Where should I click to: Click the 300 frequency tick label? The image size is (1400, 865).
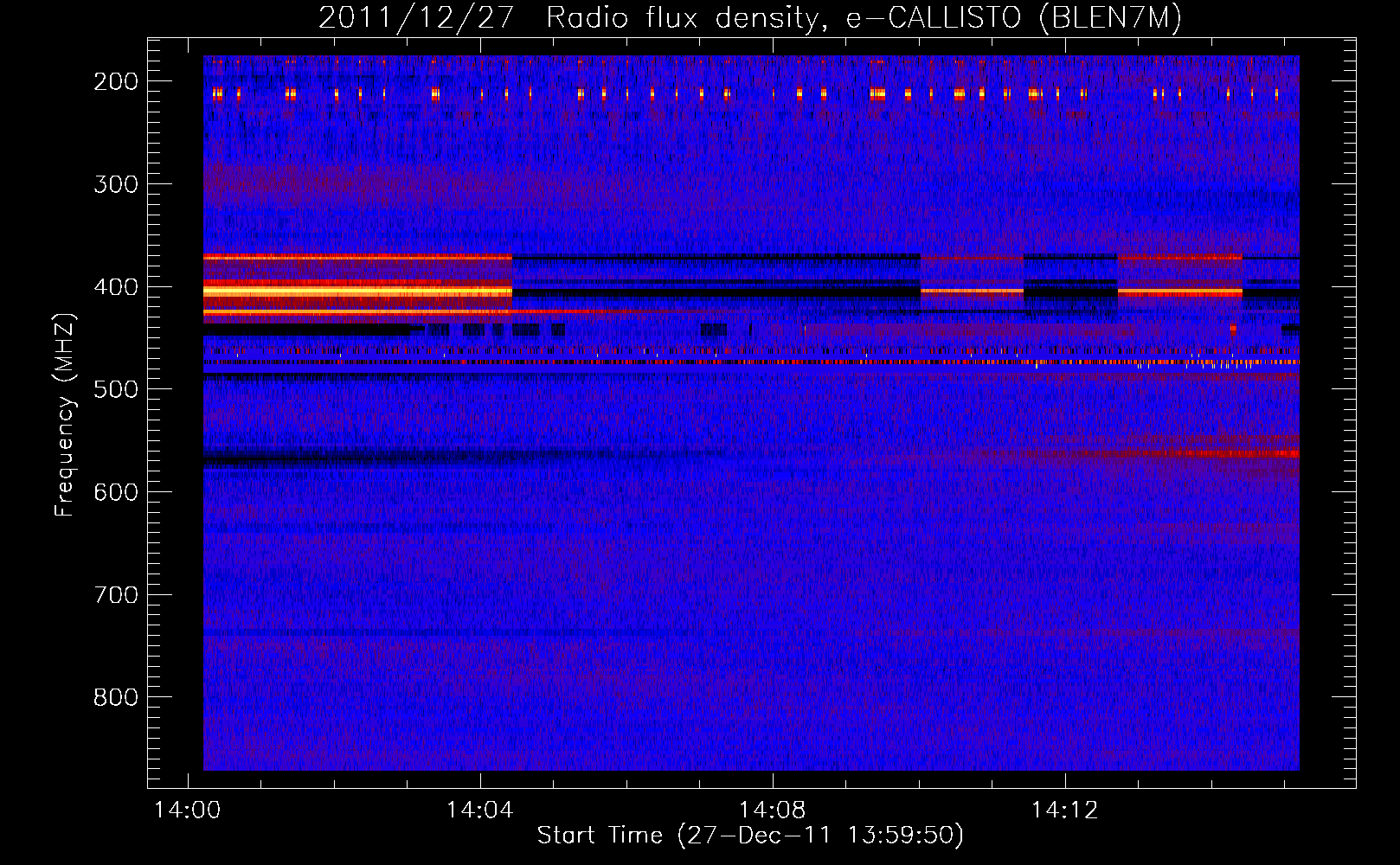(116, 184)
